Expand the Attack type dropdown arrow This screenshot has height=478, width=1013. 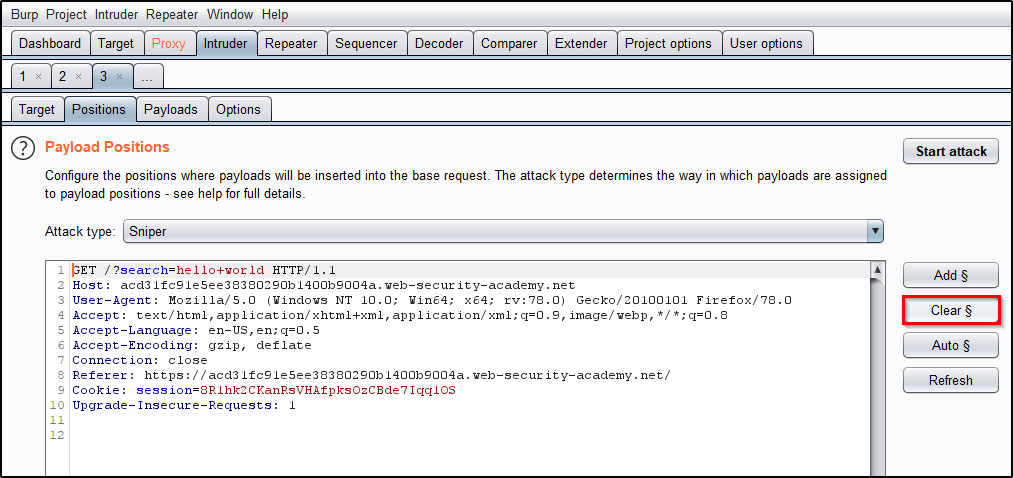click(x=875, y=232)
